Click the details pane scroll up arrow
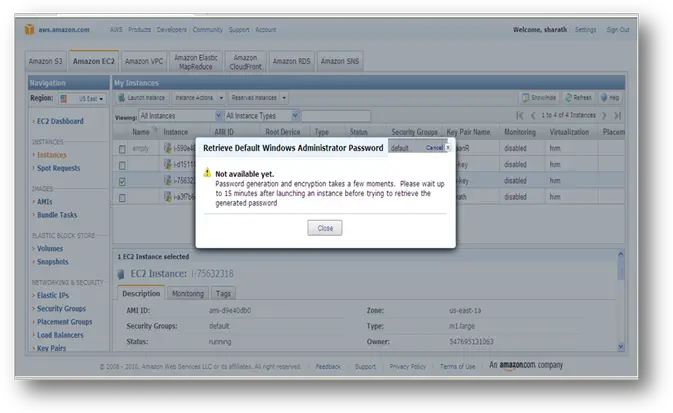673x413 pixels. coord(621,254)
